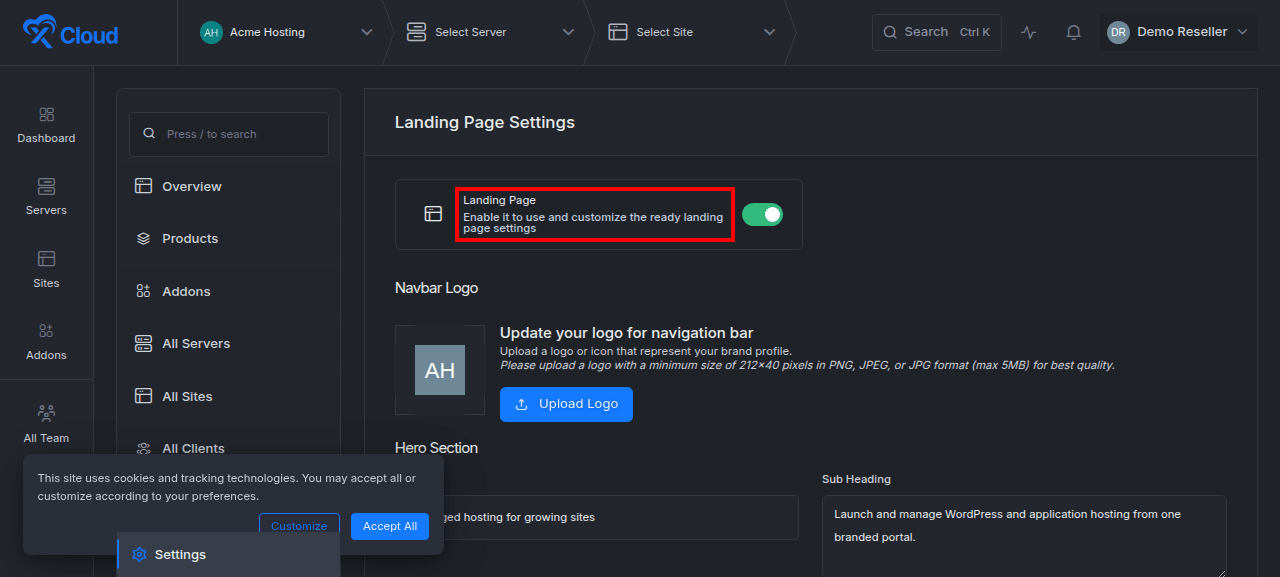The width and height of the screenshot is (1280, 577).
Task: Expand the Select Server dropdown
Action: [x=568, y=32]
